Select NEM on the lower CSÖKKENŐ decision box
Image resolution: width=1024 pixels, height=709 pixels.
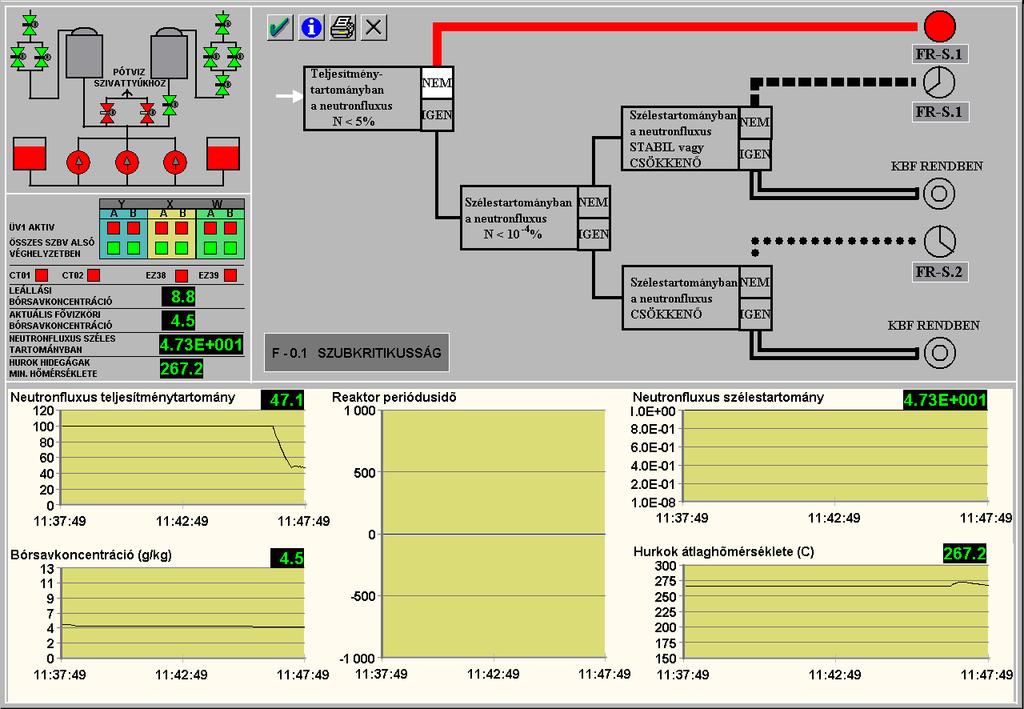click(756, 282)
